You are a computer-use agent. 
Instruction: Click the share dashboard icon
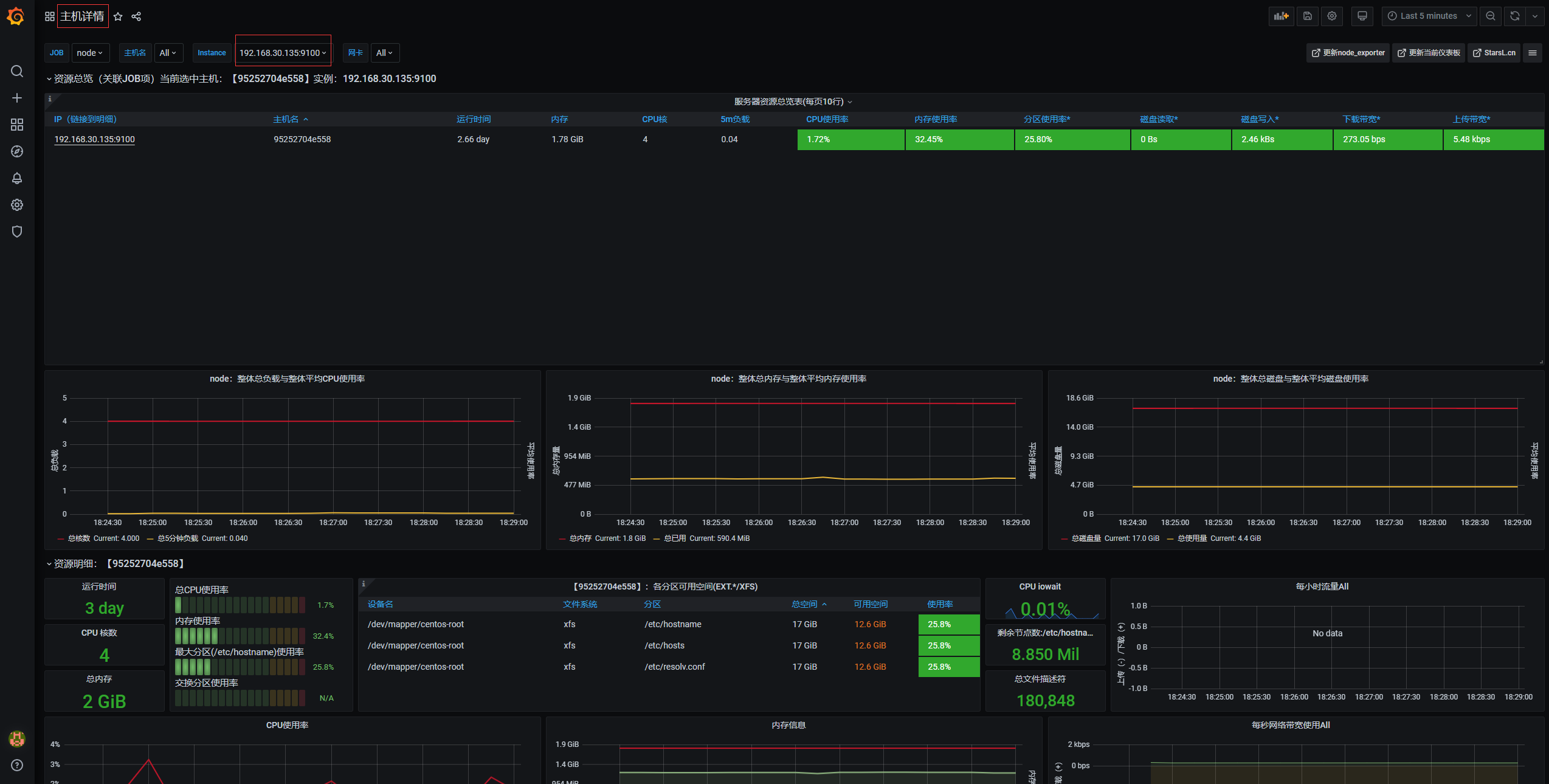coord(136,16)
